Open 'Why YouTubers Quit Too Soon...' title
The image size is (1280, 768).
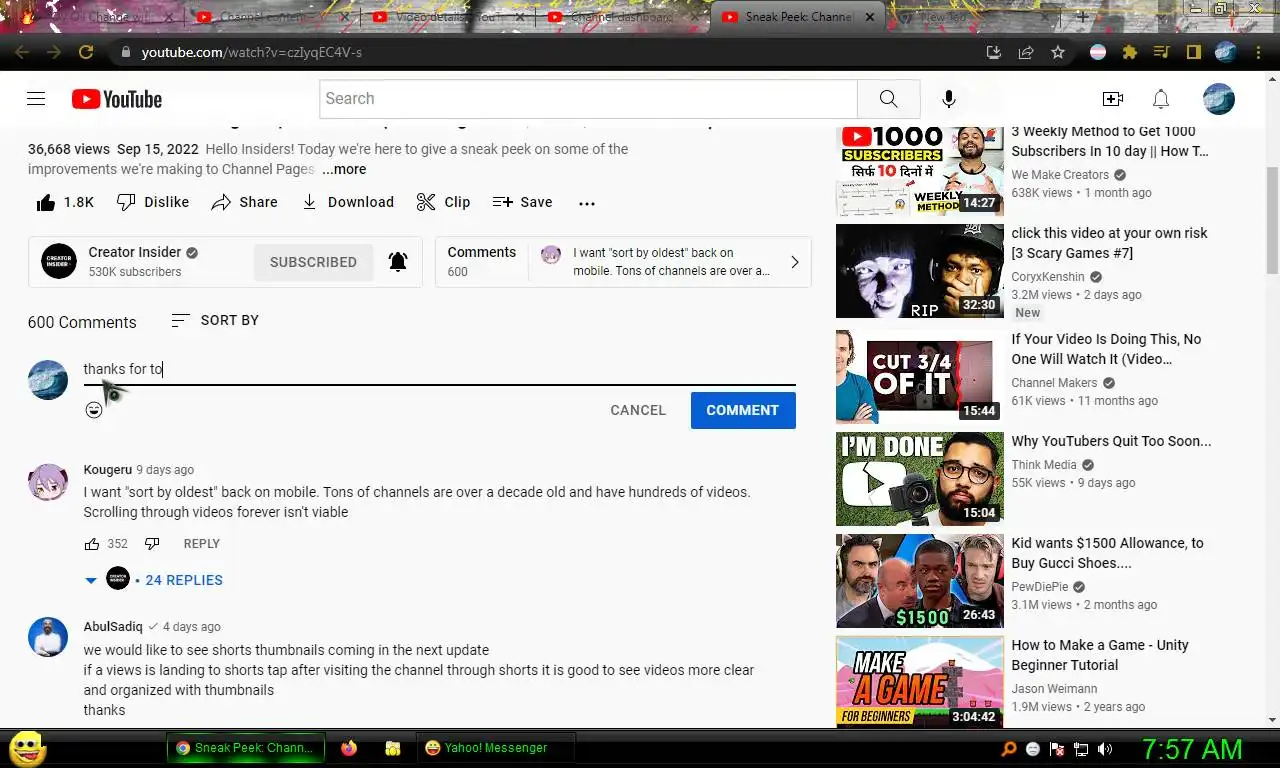pyautogui.click(x=1111, y=441)
